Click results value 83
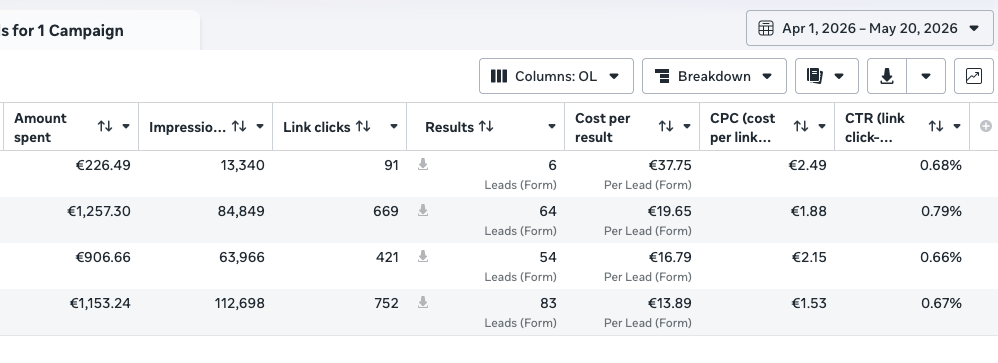 tap(548, 303)
